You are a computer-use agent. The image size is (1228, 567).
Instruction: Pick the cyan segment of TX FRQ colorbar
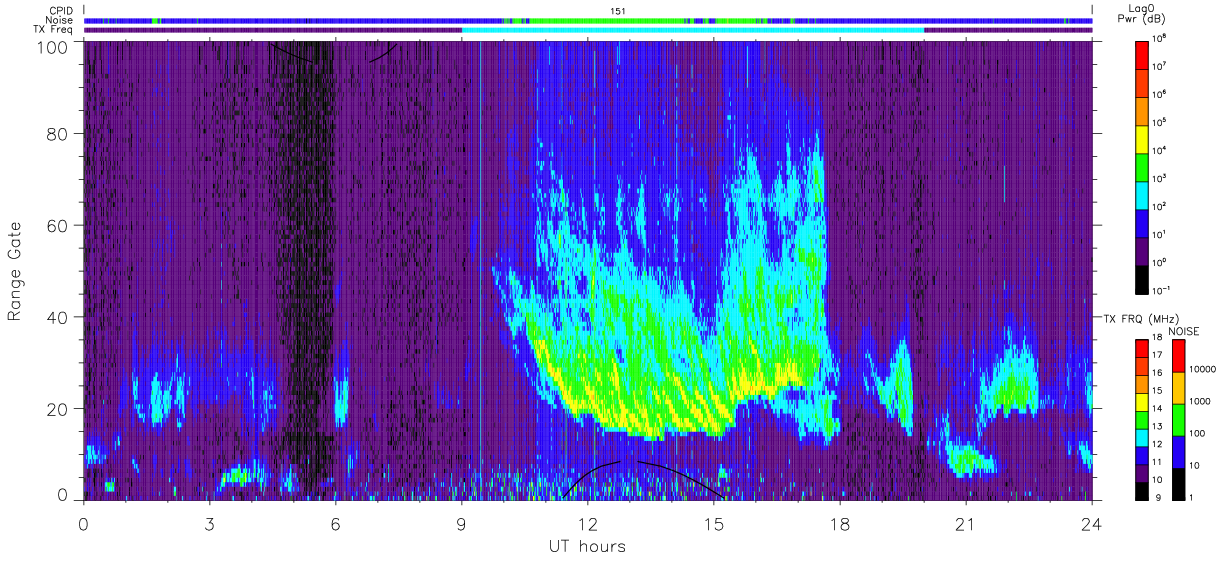1141,438
